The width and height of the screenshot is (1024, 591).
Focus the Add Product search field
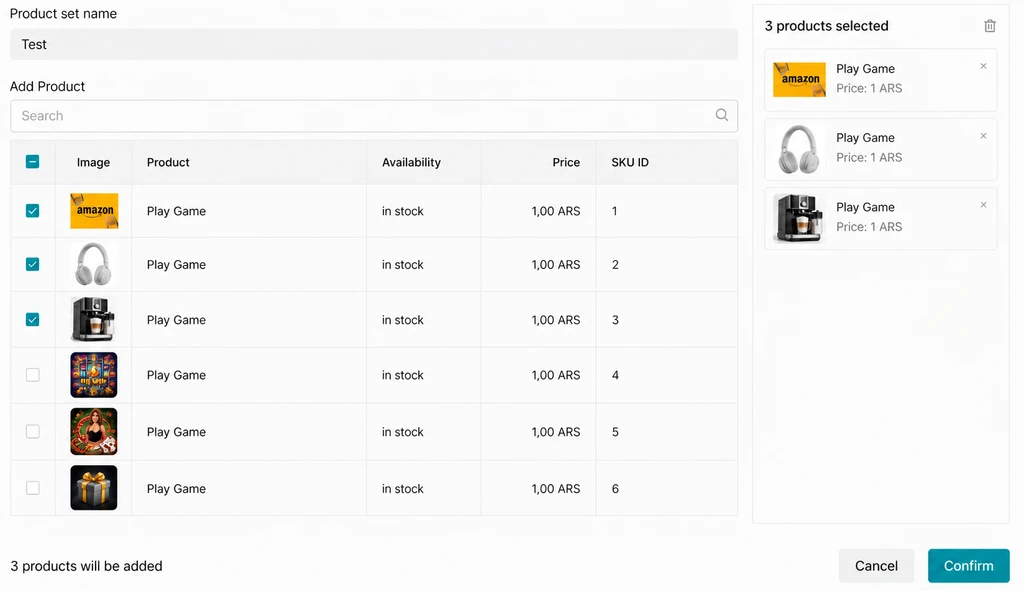tap(374, 116)
